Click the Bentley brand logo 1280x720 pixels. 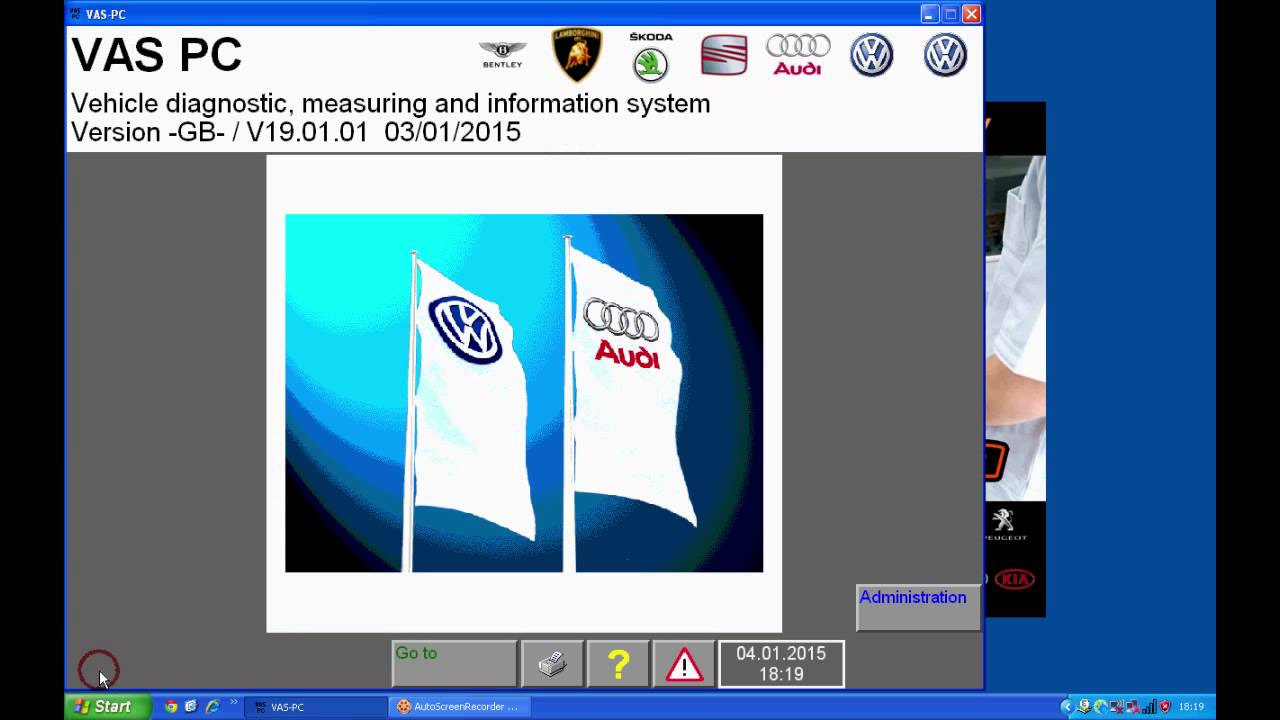(x=502, y=55)
